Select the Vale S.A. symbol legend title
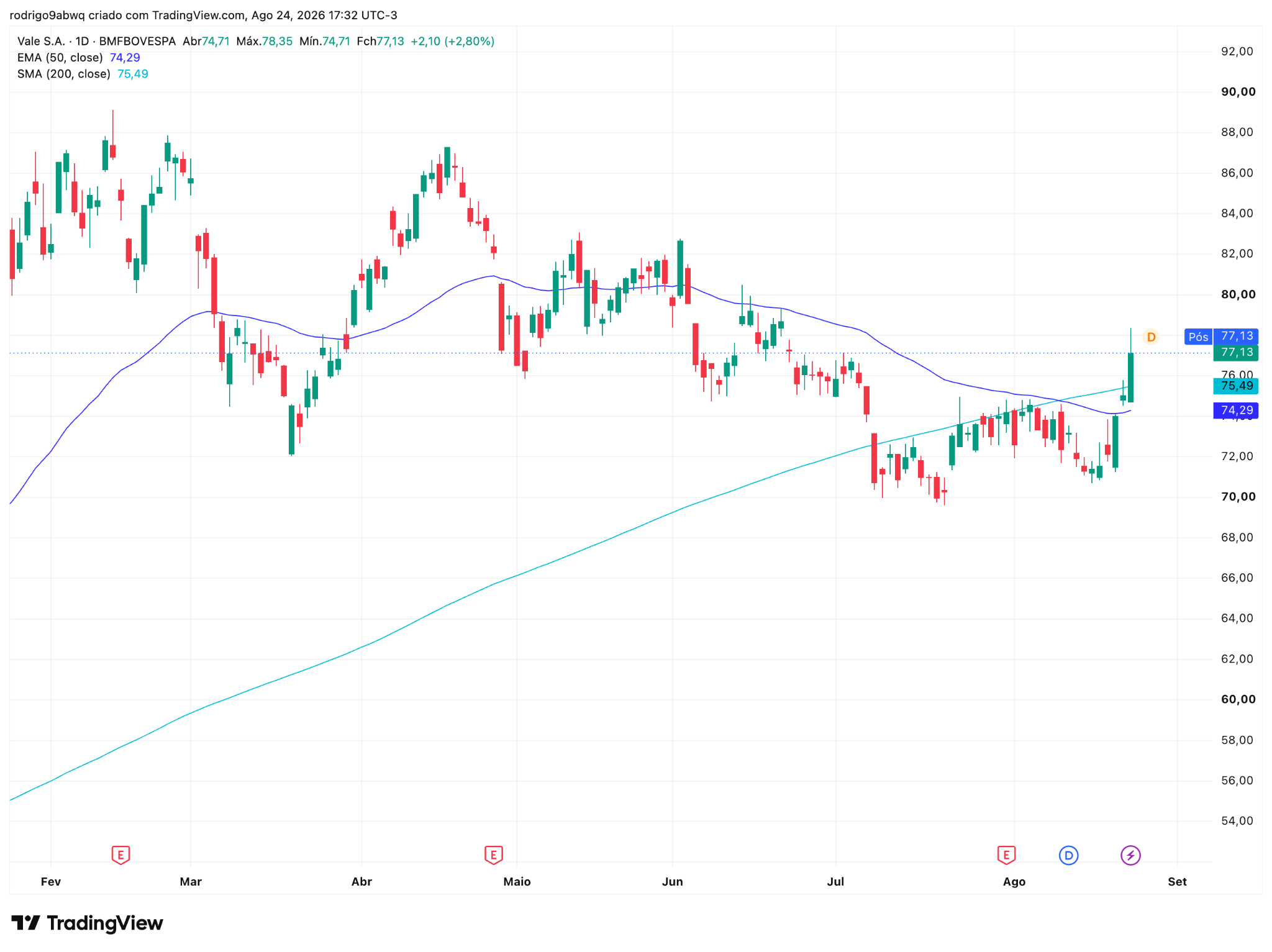The image size is (1272, 952). (96, 41)
